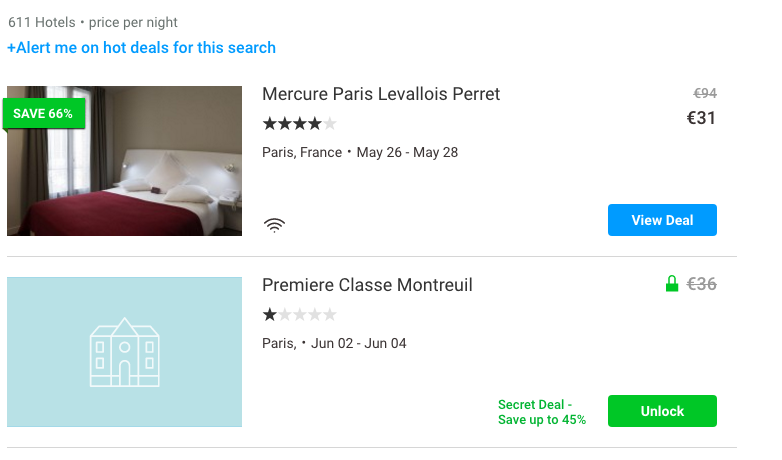Click Secret Deal save up to 45% text
Image resolution: width=782 pixels, height=460 pixels.
(x=542, y=412)
